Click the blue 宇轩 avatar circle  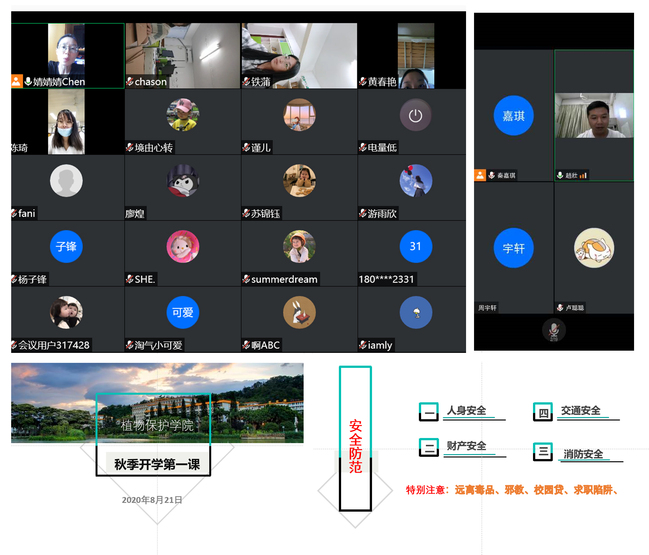[x=513, y=247]
